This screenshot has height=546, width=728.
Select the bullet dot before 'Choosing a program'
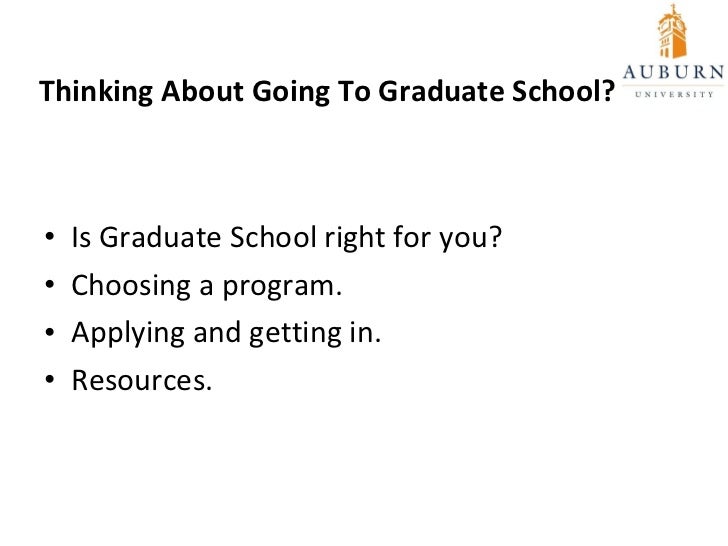click(x=50, y=284)
